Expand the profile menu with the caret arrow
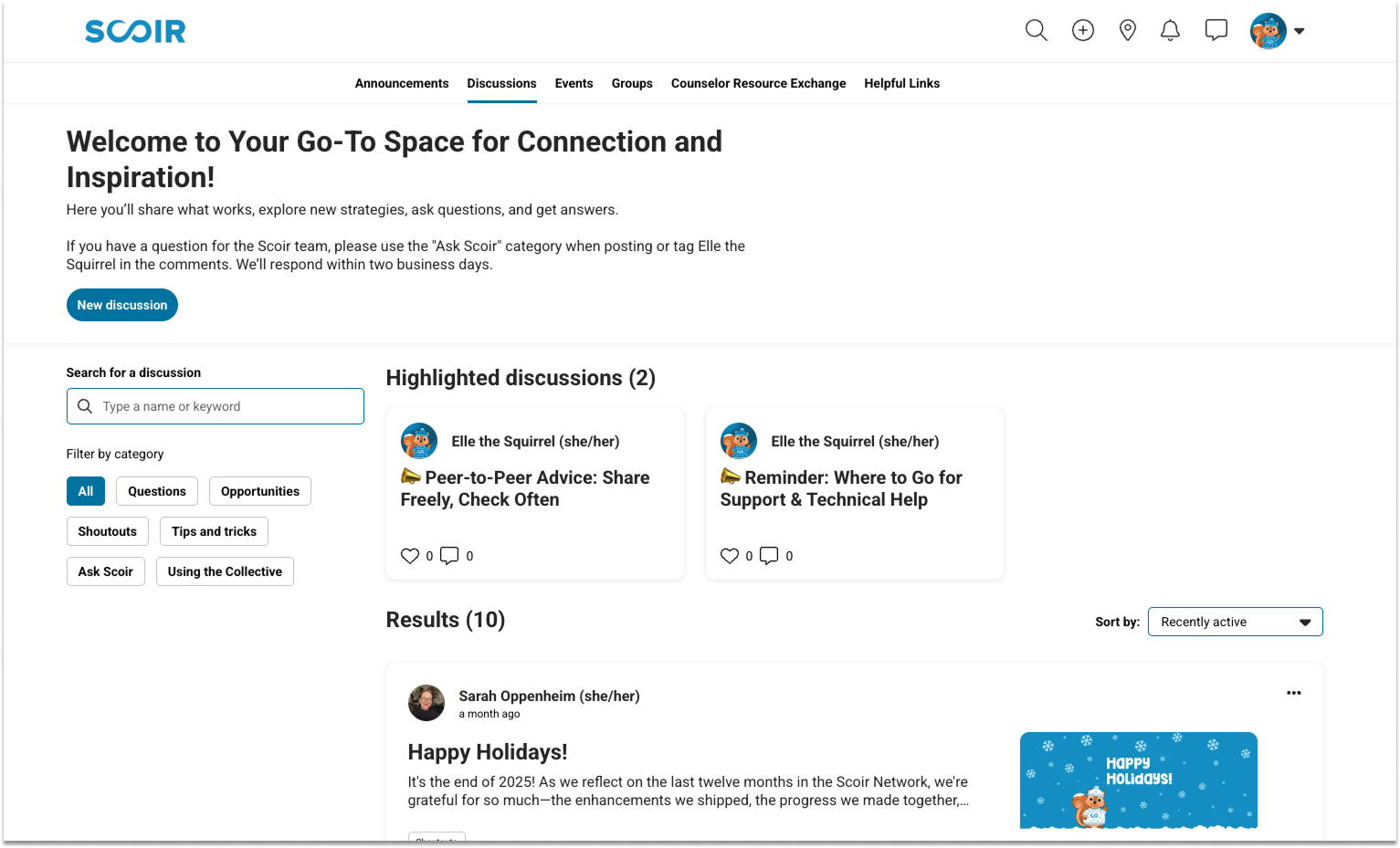This screenshot has height=848, width=1400. point(1300,30)
